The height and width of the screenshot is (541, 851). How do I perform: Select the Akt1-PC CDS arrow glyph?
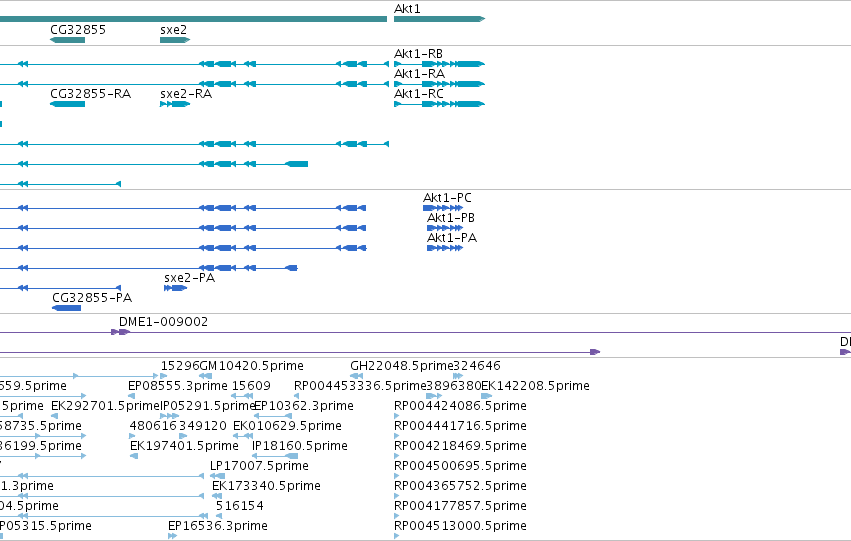coord(443,208)
